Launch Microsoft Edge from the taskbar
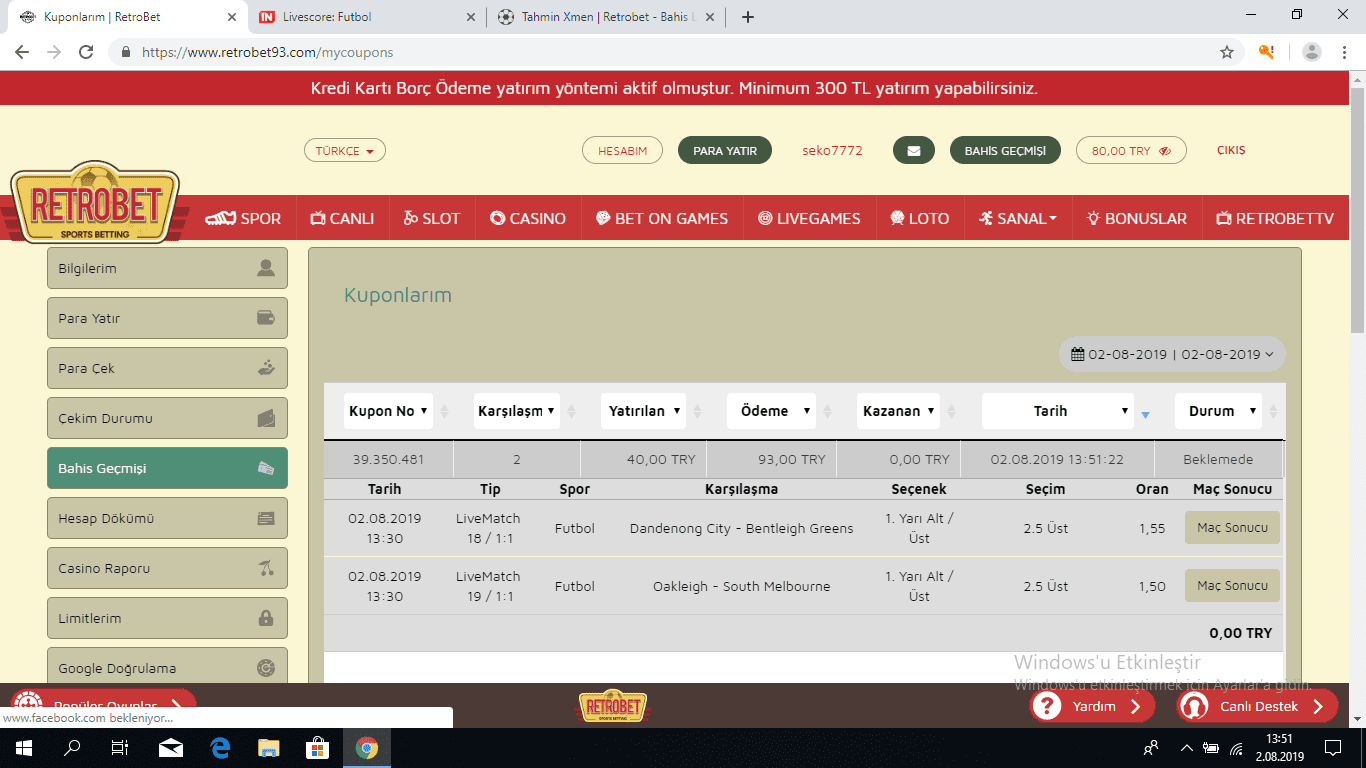 tap(220, 747)
